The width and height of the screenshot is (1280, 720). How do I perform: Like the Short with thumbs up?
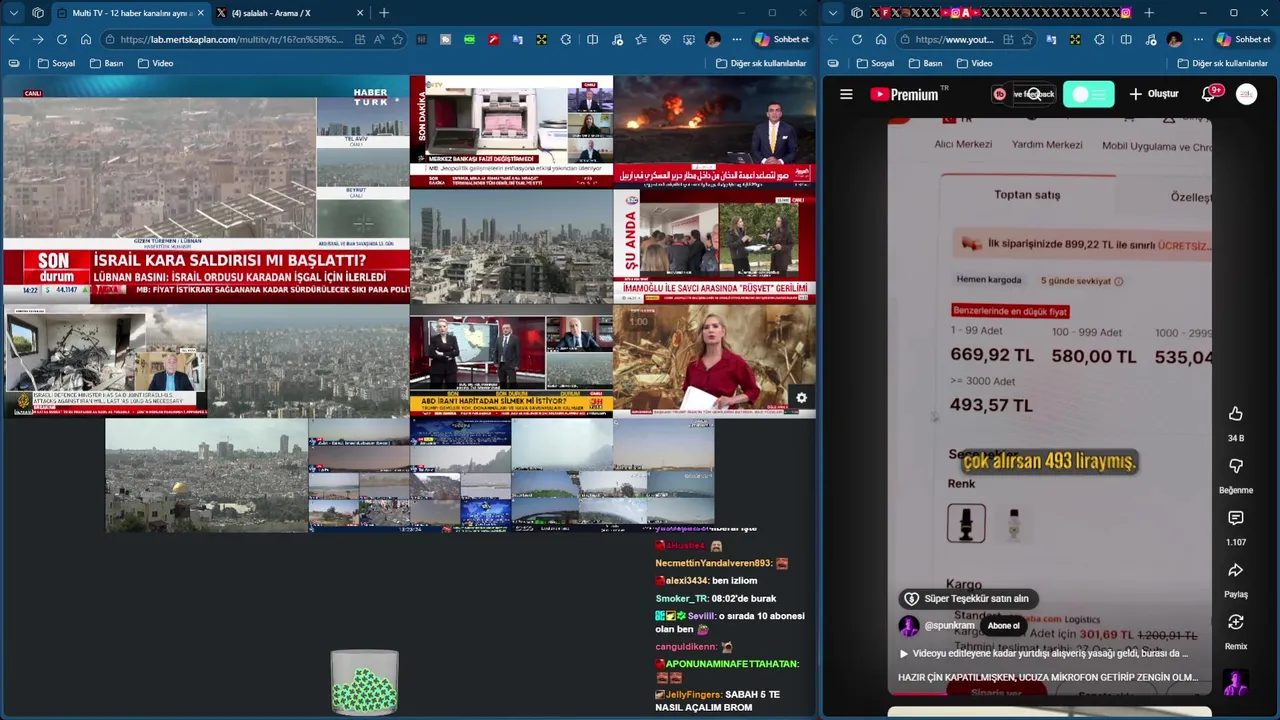pyautogui.click(x=1236, y=414)
